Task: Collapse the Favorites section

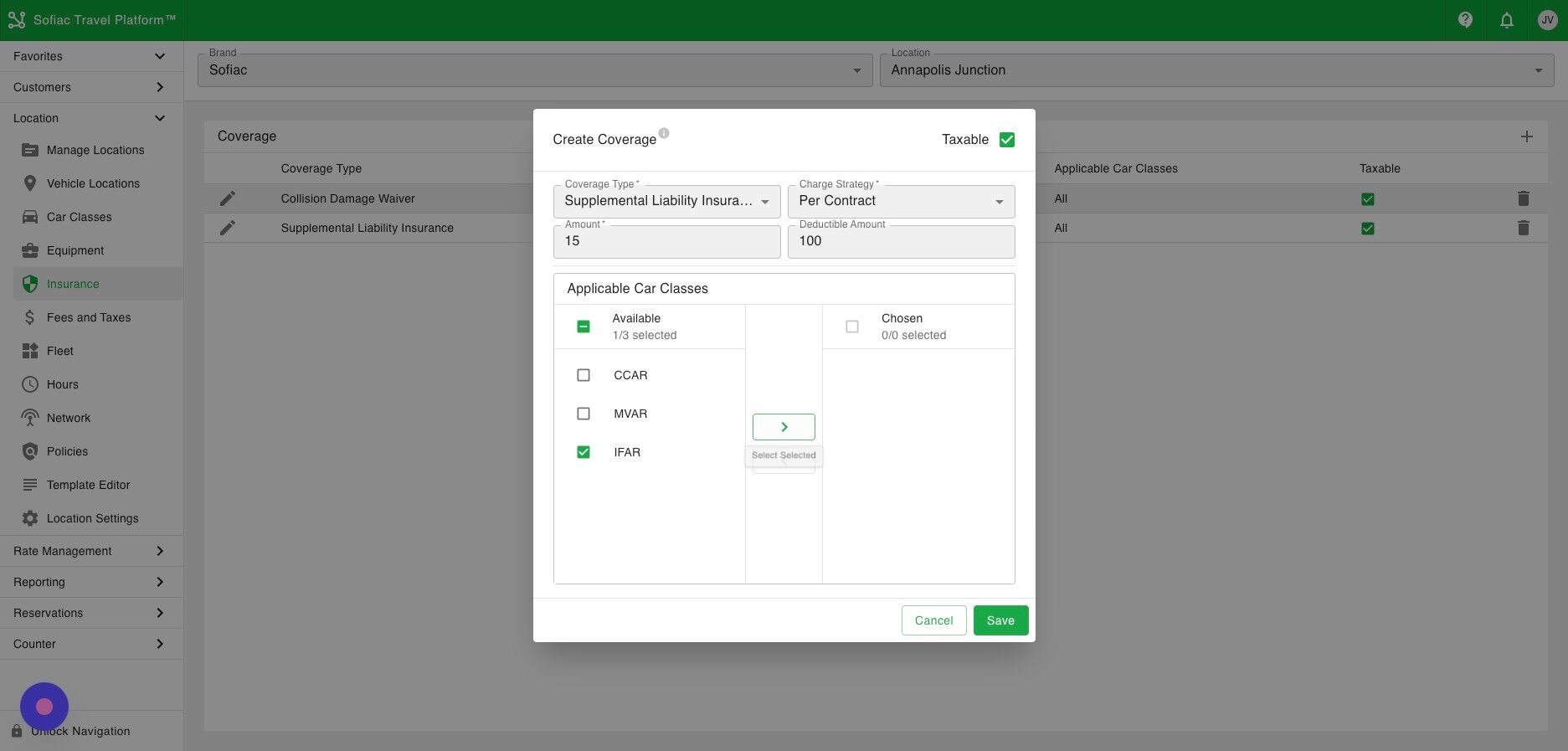Action: pos(91,56)
